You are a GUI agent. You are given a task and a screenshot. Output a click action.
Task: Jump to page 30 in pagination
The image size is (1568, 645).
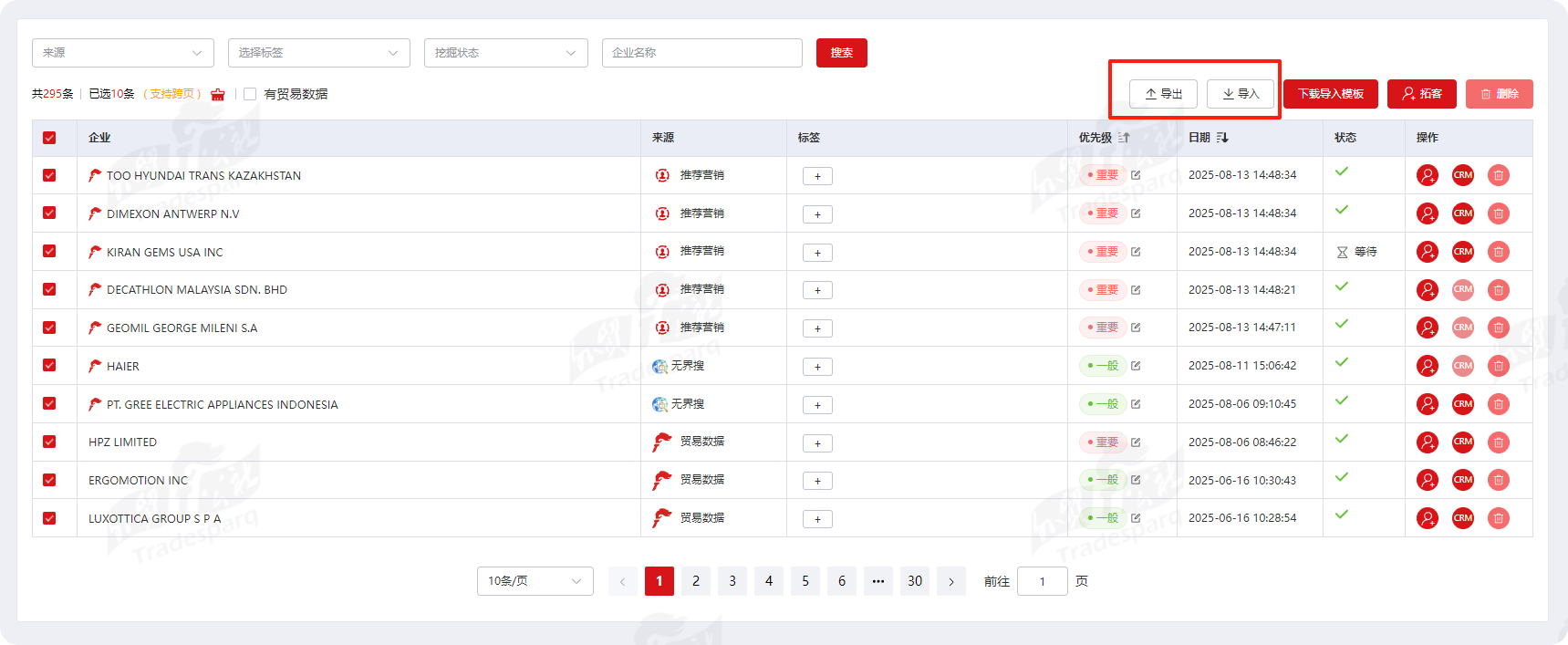tap(914, 581)
